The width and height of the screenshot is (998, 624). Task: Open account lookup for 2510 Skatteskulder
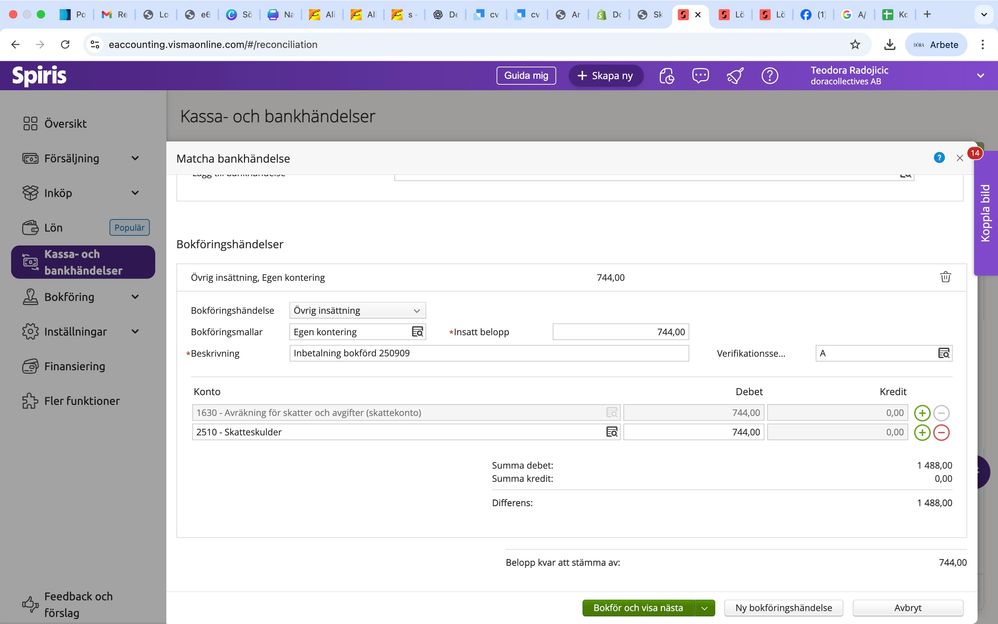(612, 432)
